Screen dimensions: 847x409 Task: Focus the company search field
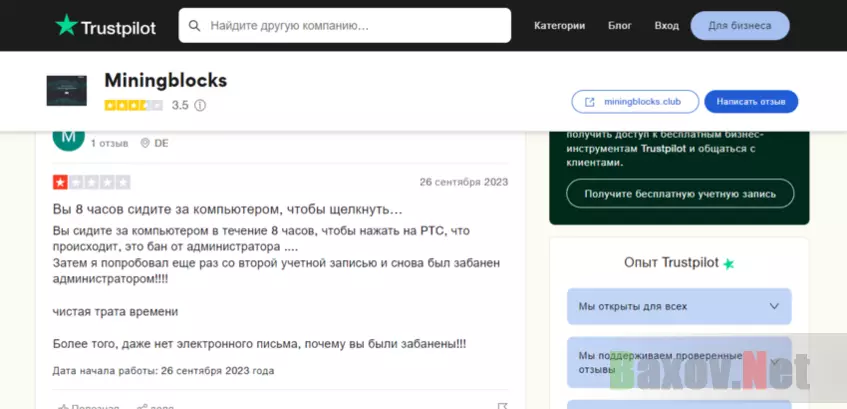pos(345,25)
